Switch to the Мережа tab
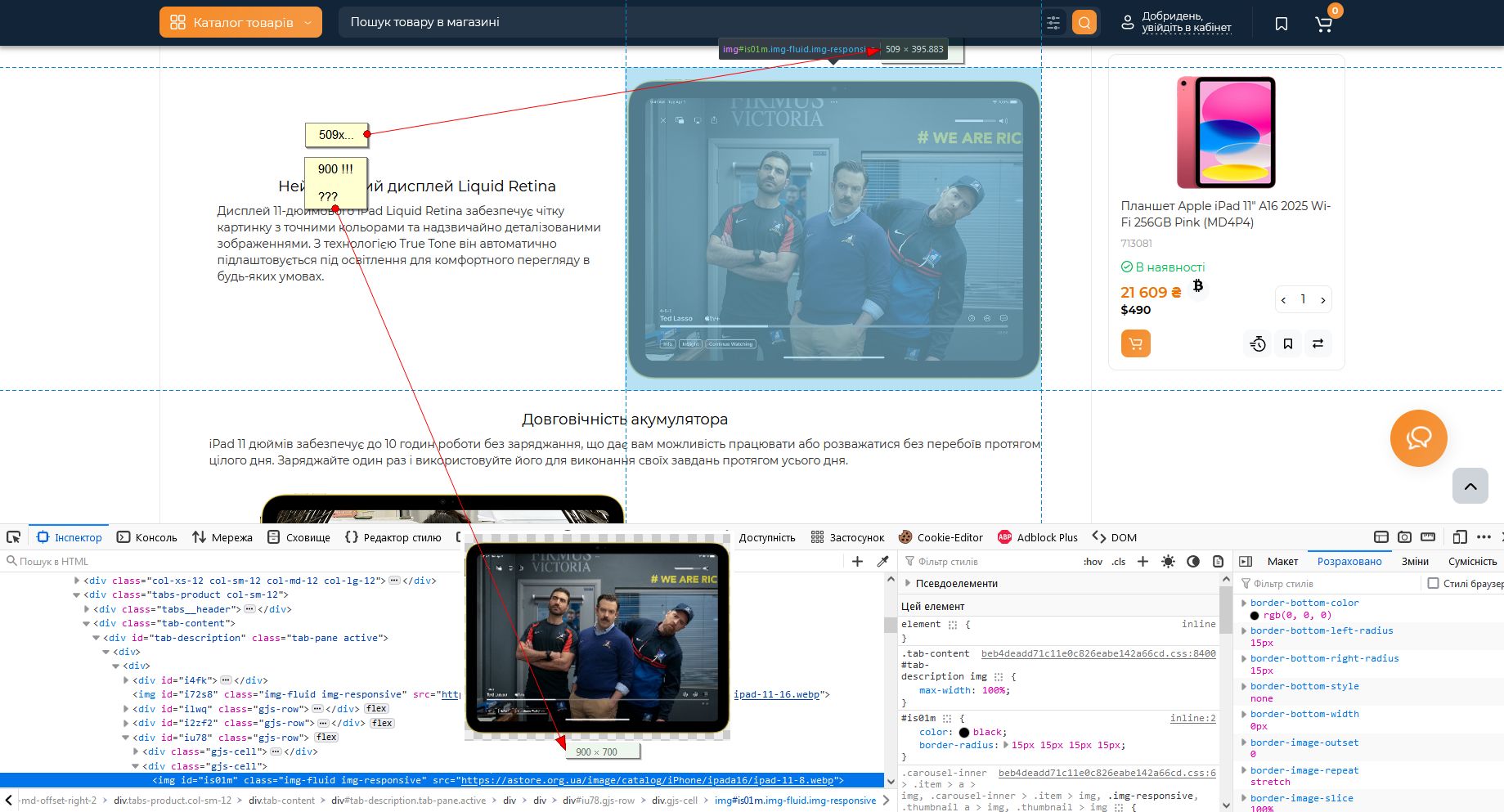 [222, 537]
